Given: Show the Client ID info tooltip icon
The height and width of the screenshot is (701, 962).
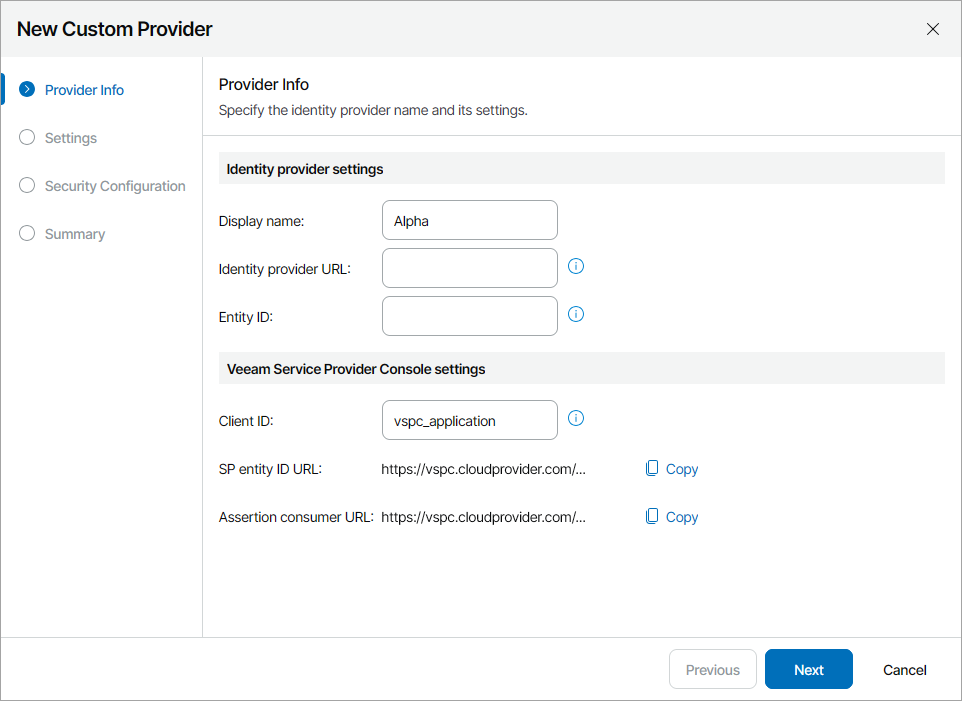Looking at the screenshot, I should click(576, 418).
